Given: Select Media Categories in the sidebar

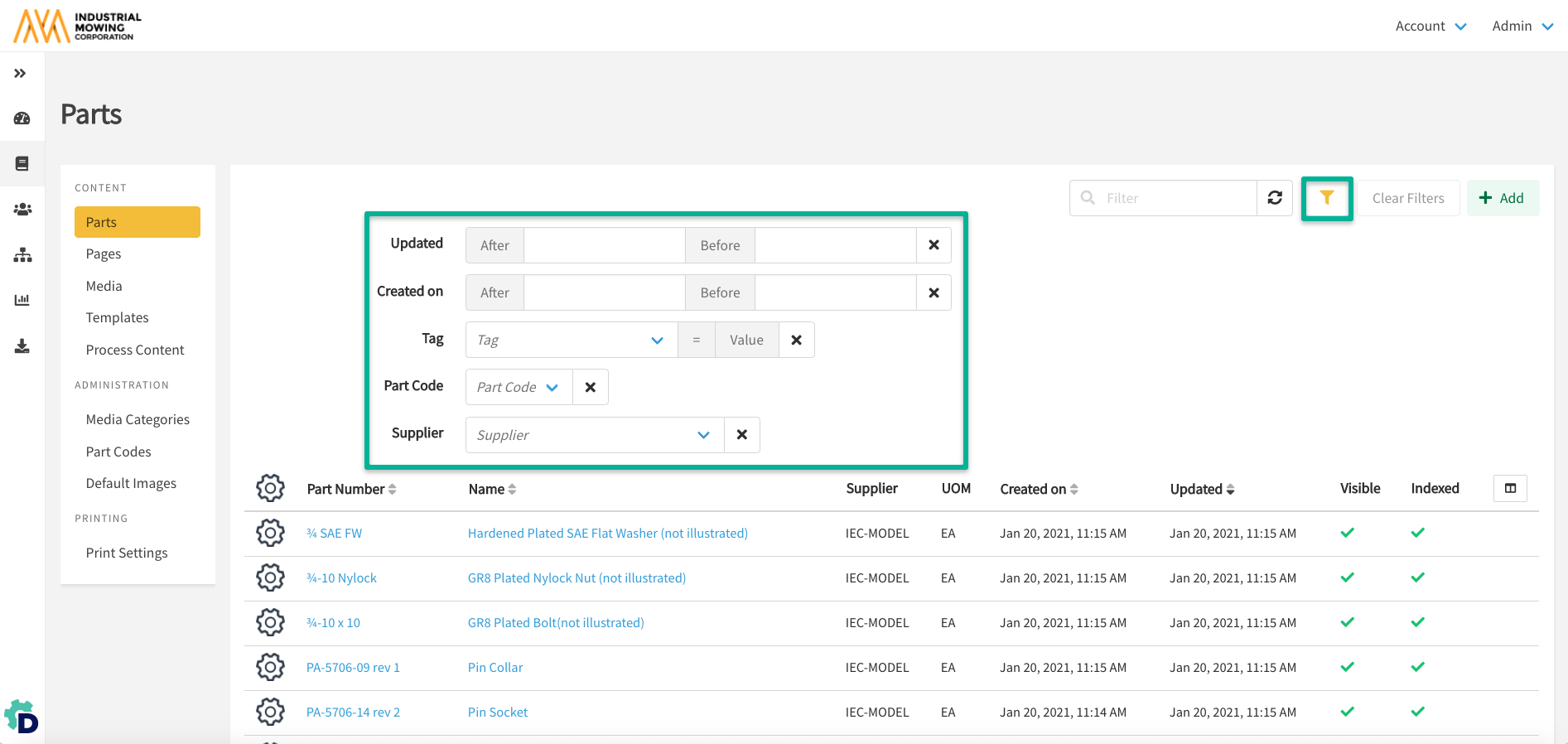Looking at the screenshot, I should (138, 419).
